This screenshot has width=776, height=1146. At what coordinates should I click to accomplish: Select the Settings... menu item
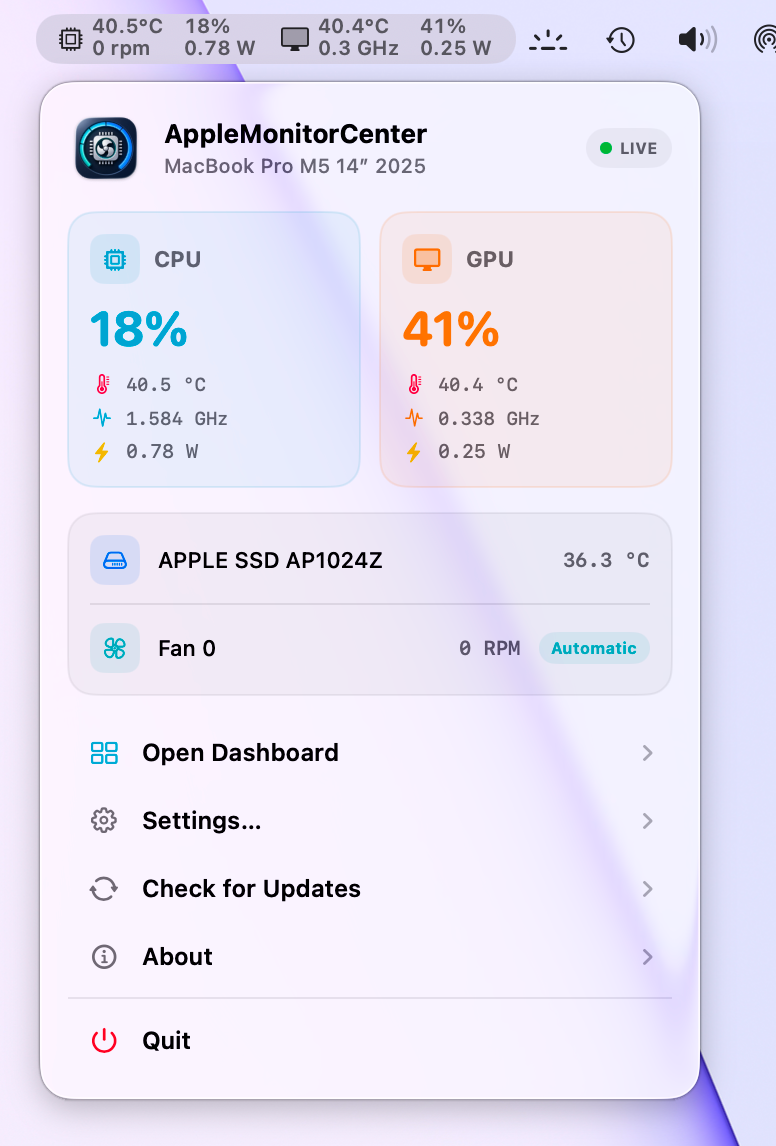370,821
